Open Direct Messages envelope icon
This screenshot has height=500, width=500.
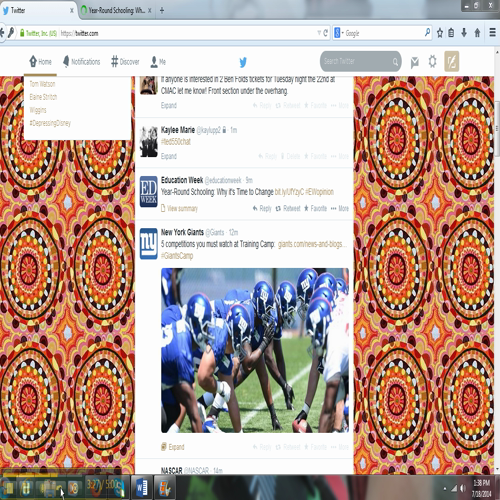click(415, 62)
